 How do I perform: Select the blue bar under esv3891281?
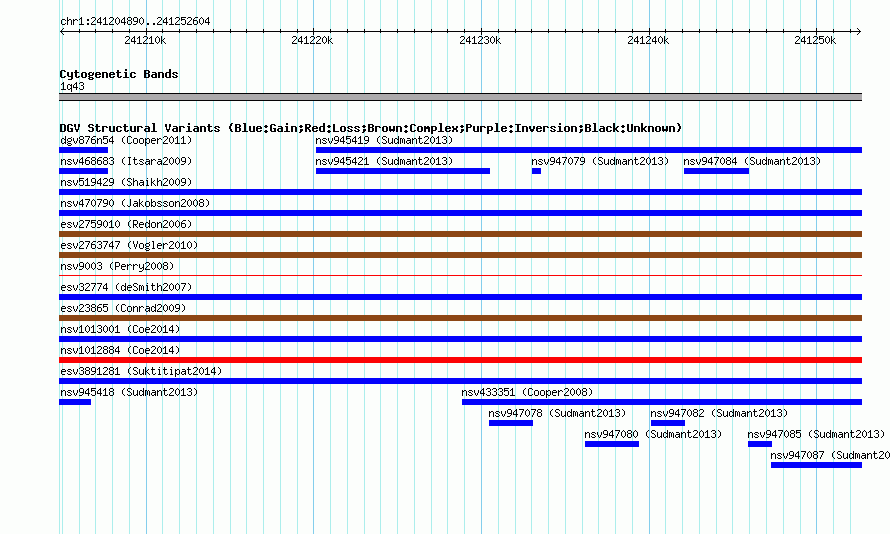coord(460,381)
